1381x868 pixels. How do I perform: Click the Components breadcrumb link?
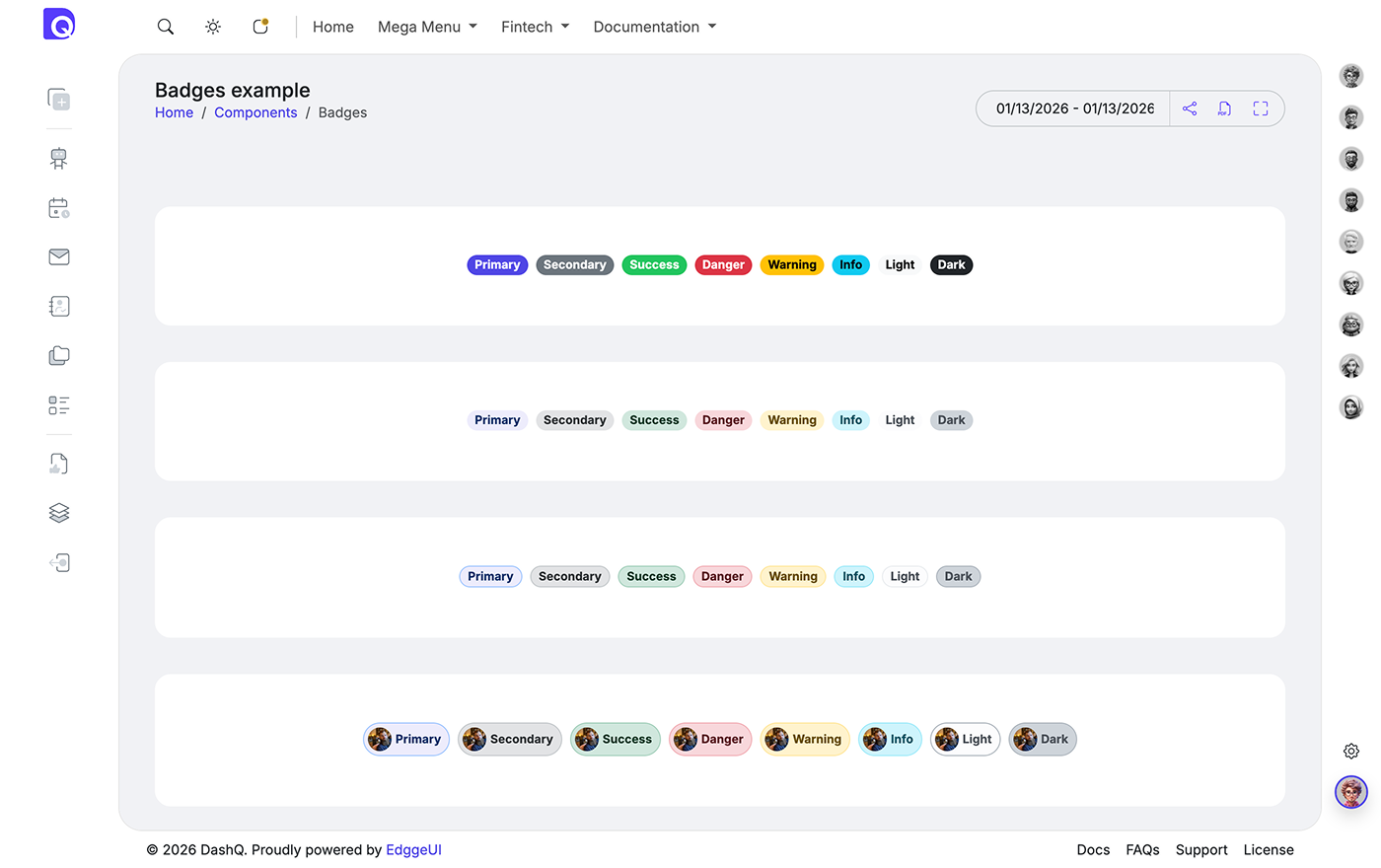tap(255, 112)
